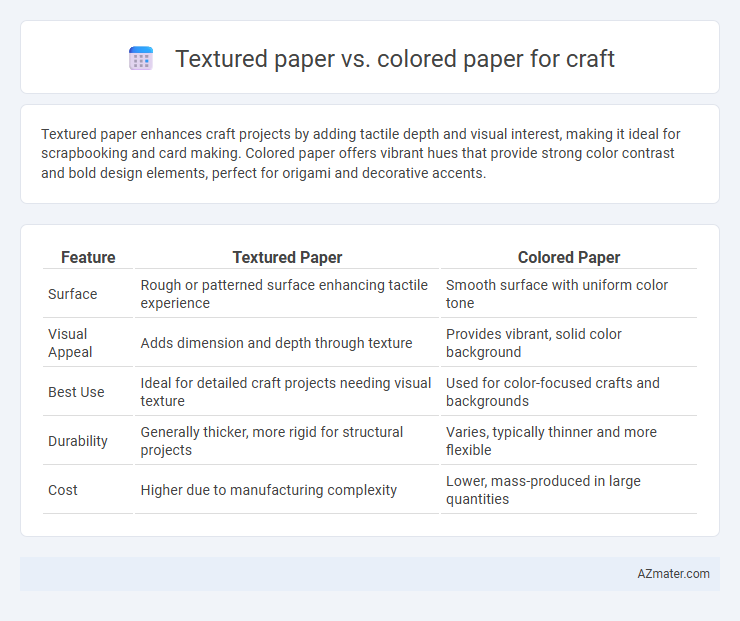Select the 'Surface' row label
Viewport: 740px width, 621px height.
[x=73, y=294]
